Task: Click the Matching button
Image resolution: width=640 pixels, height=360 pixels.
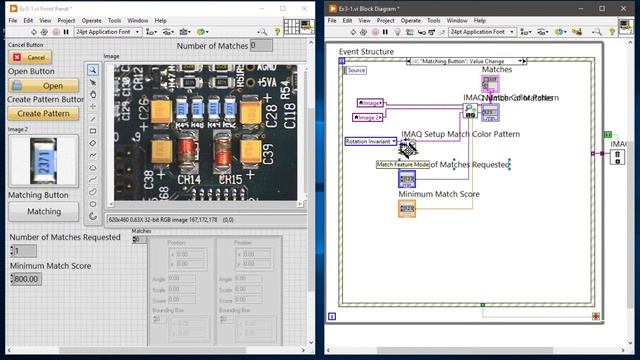Action: click(44, 211)
